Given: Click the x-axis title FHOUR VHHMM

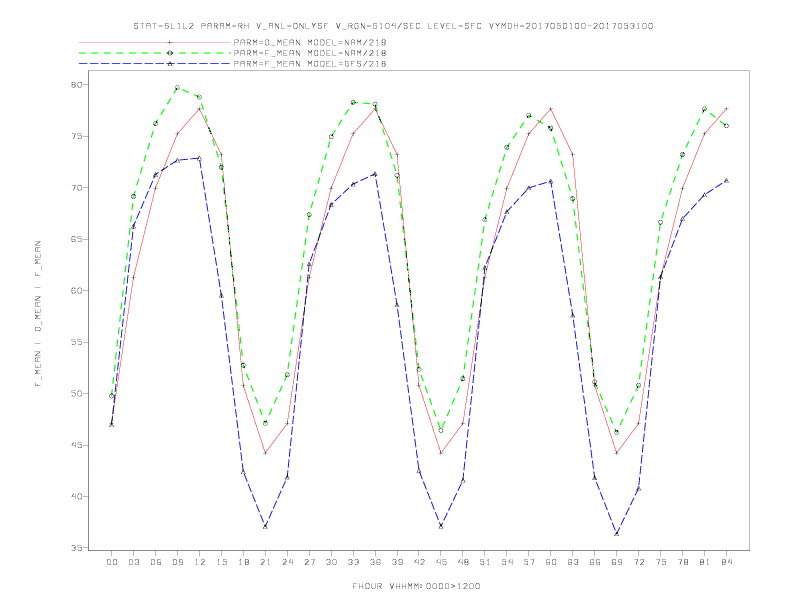Looking at the screenshot, I should tap(416, 586).
